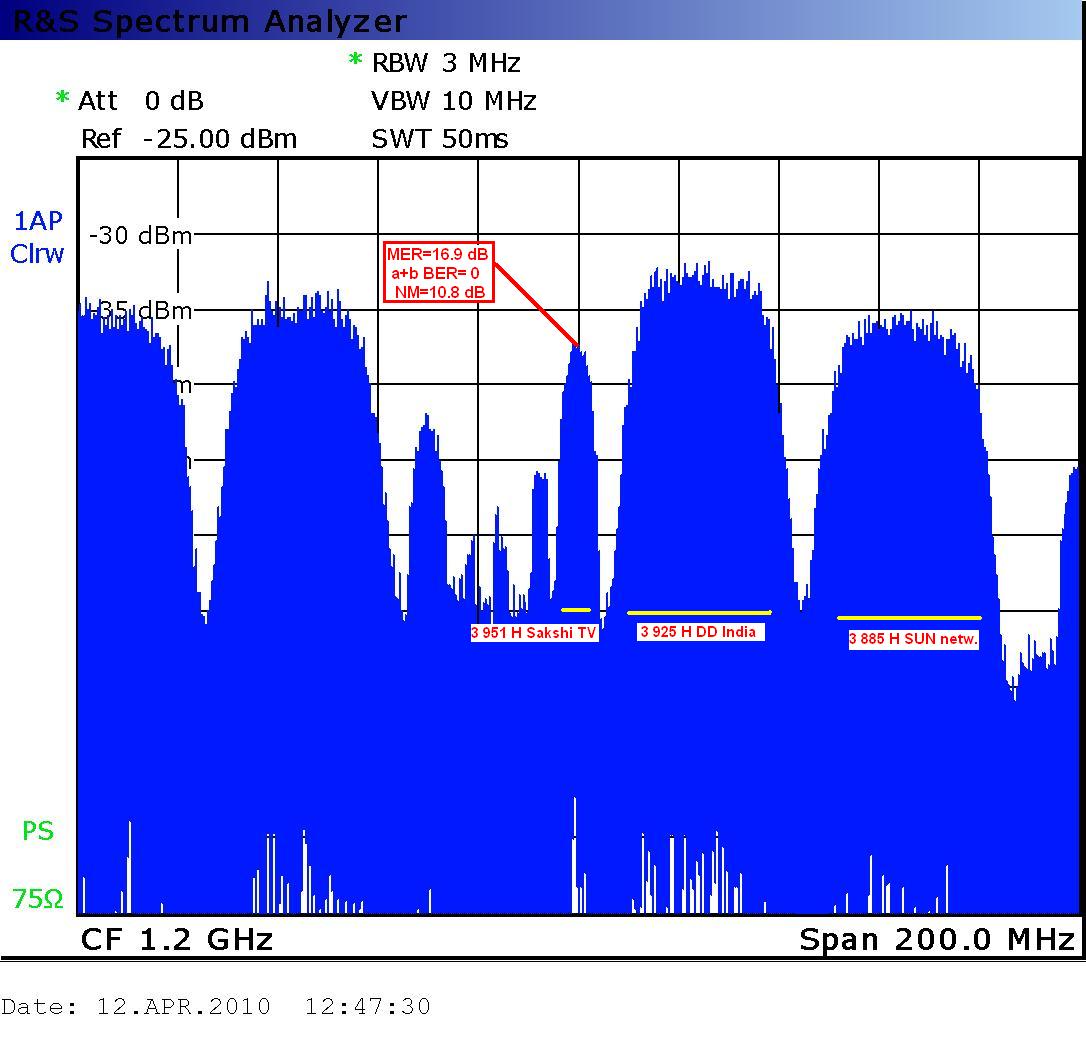The image size is (1086, 1054).
Task: Click the 1AP Clrw trace label
Action: [x=37, y=237]
